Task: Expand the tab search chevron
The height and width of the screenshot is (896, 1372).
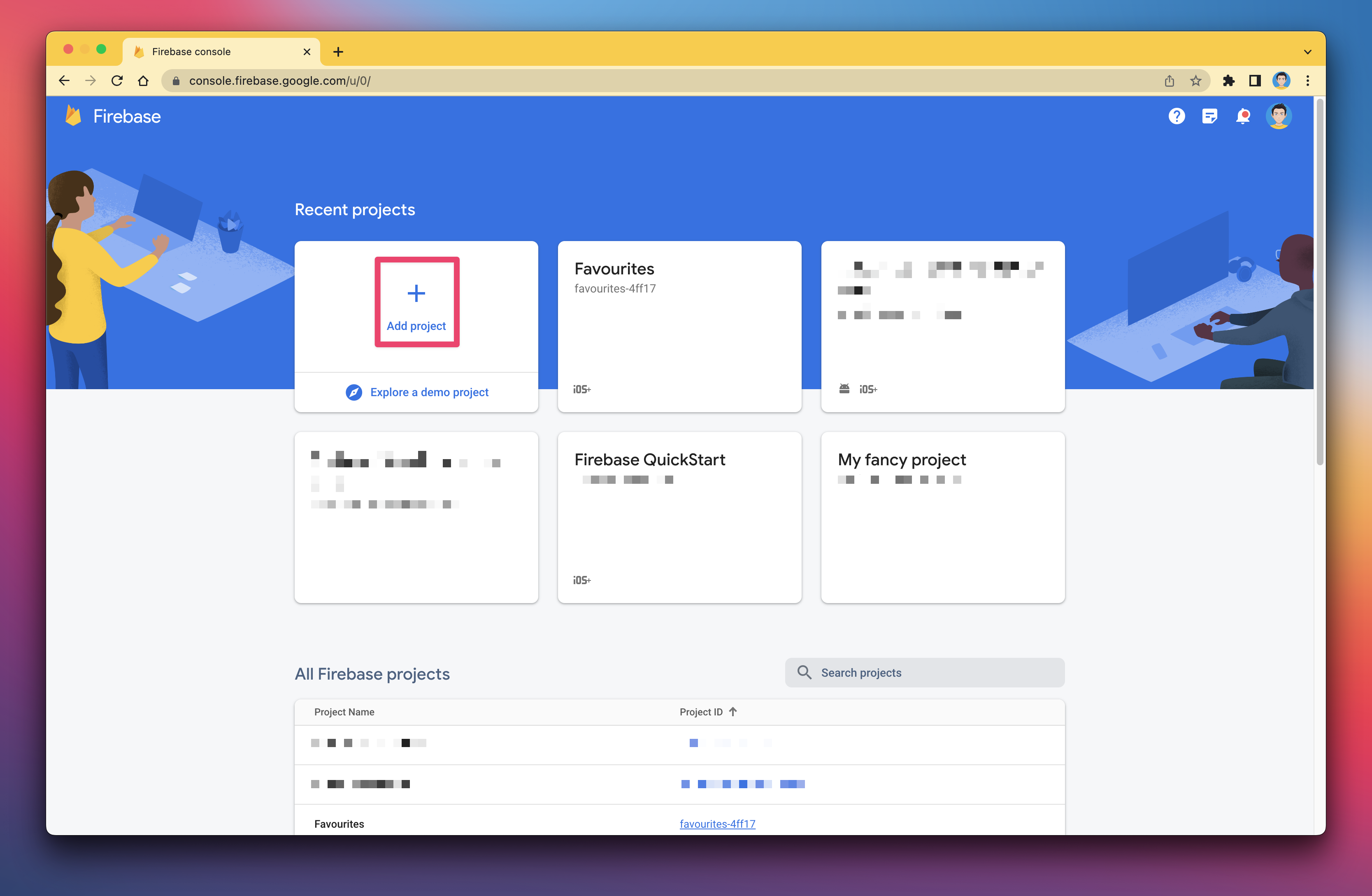Action: click(x=1307, y=52)
